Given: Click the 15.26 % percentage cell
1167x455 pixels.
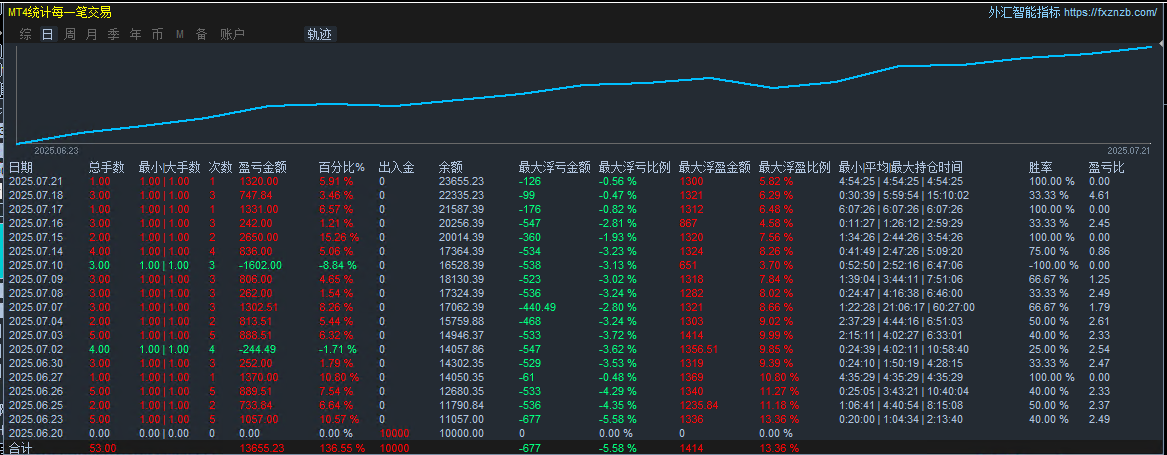Looking at the screenshot, I should [x=339, y=237].
